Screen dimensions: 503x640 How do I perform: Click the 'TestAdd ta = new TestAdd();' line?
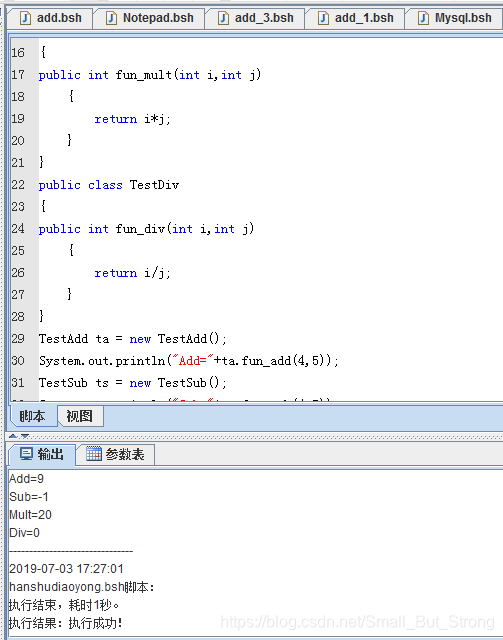click(133, 339)
